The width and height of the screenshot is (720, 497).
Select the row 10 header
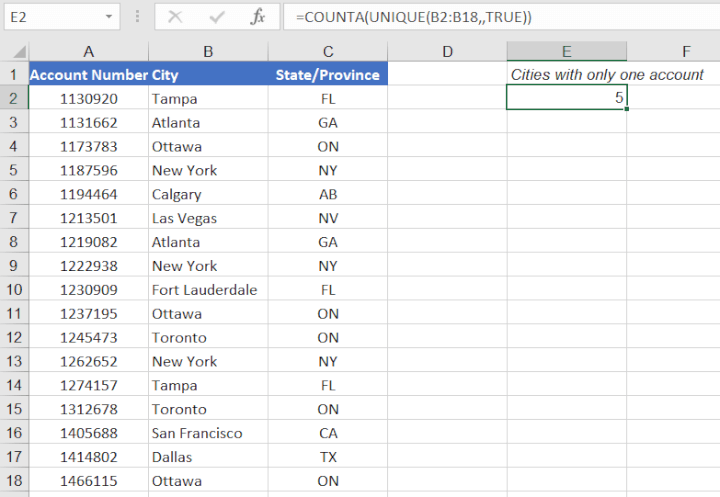tap(14, 290)
